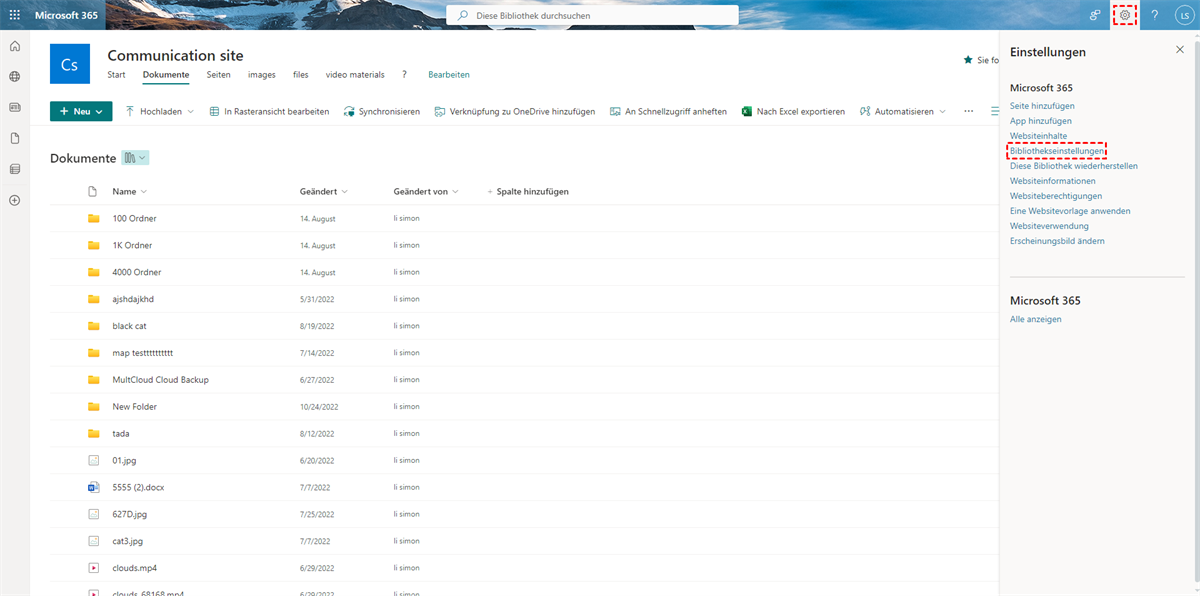Open the globe sites icon in left rail

coord(15,76)
